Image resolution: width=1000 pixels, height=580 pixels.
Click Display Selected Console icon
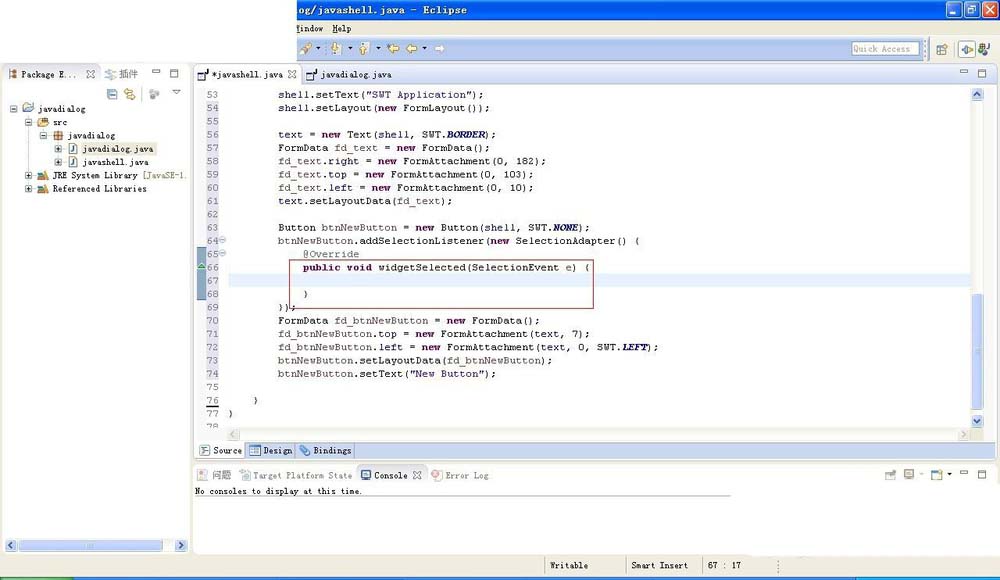click(909, 475)
